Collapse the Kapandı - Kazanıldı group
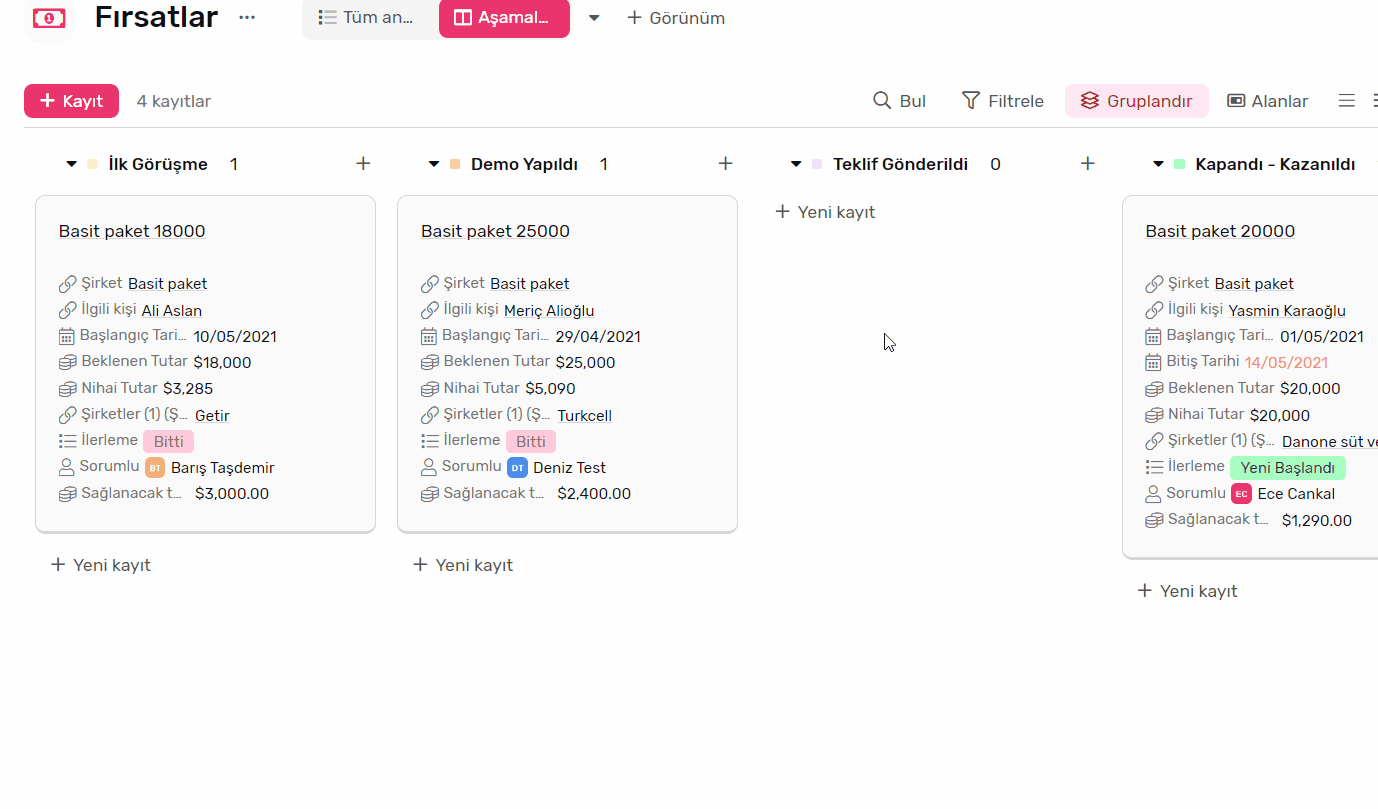 1158,164
